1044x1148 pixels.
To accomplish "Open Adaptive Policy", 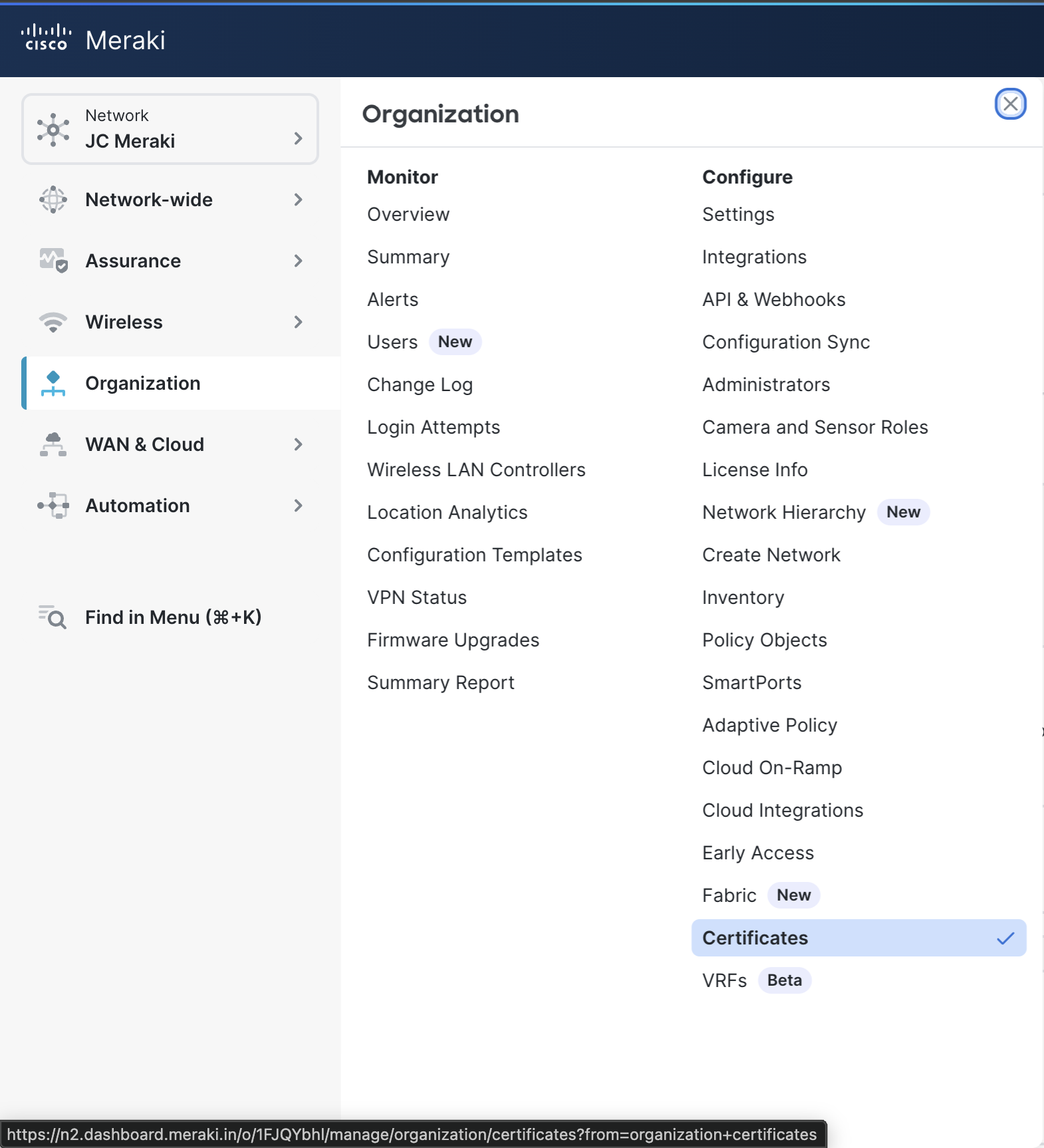I will (769, 725).
